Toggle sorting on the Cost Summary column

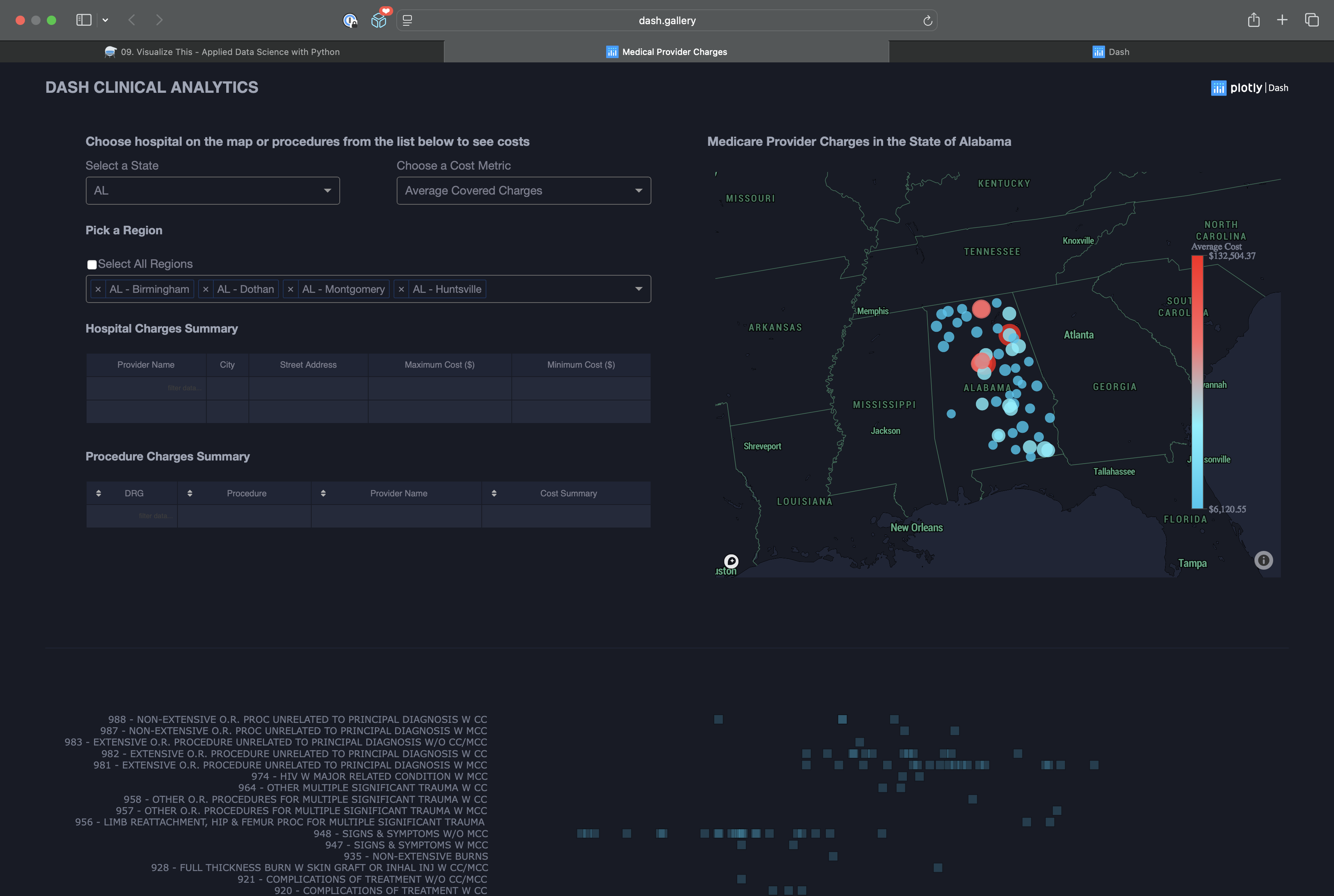point(495,492)
